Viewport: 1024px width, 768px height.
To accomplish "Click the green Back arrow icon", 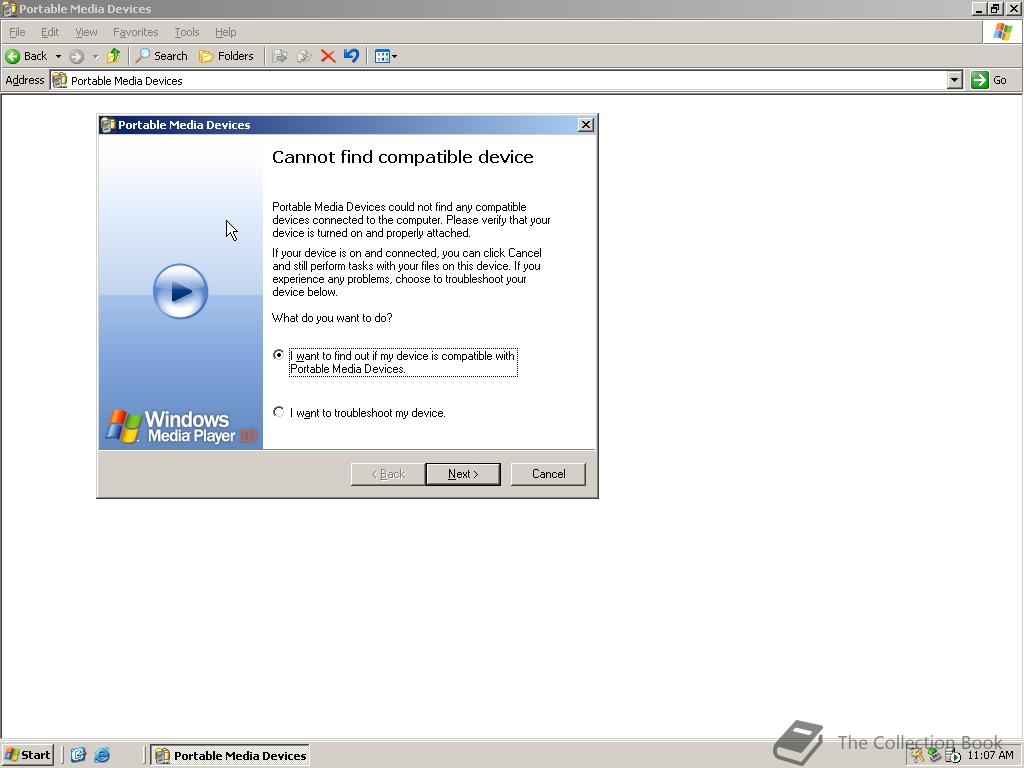I will 12,56.
